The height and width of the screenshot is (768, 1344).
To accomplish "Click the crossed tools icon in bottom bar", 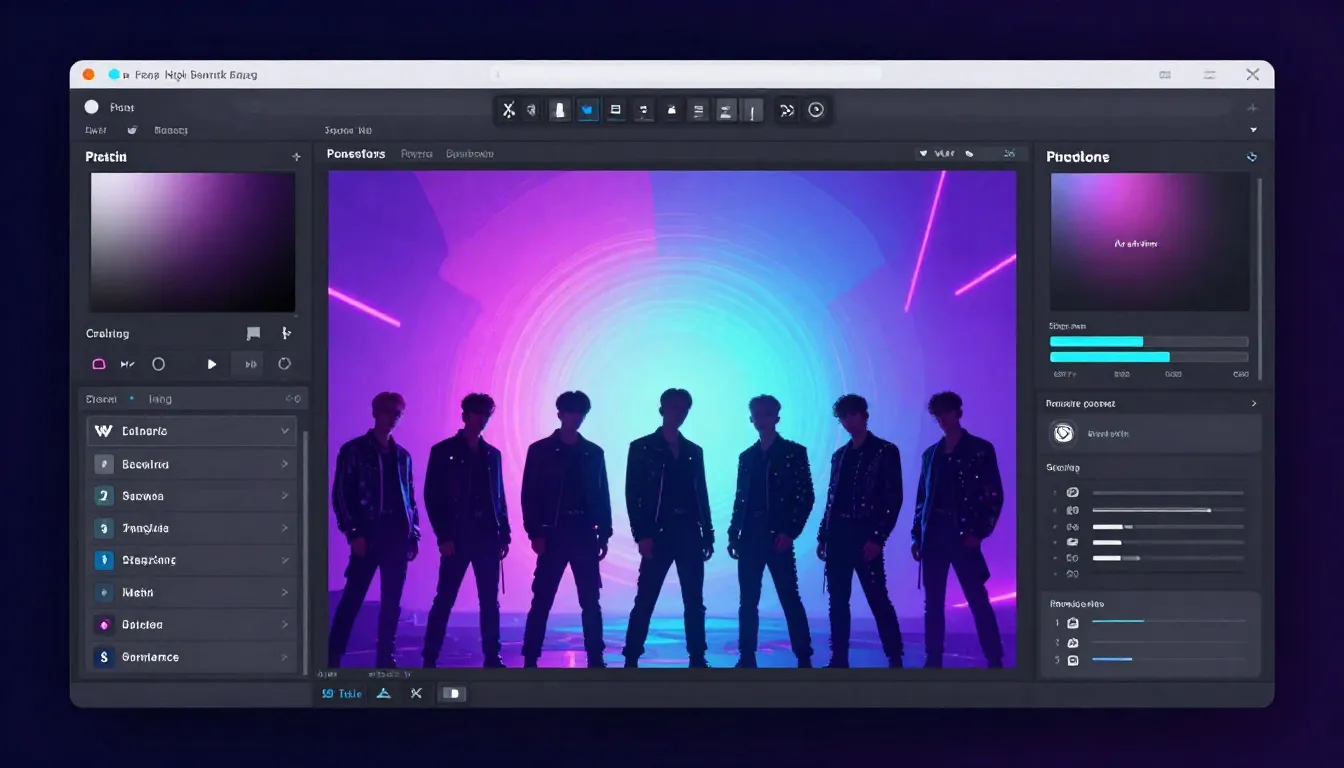I will pos(416,693).
